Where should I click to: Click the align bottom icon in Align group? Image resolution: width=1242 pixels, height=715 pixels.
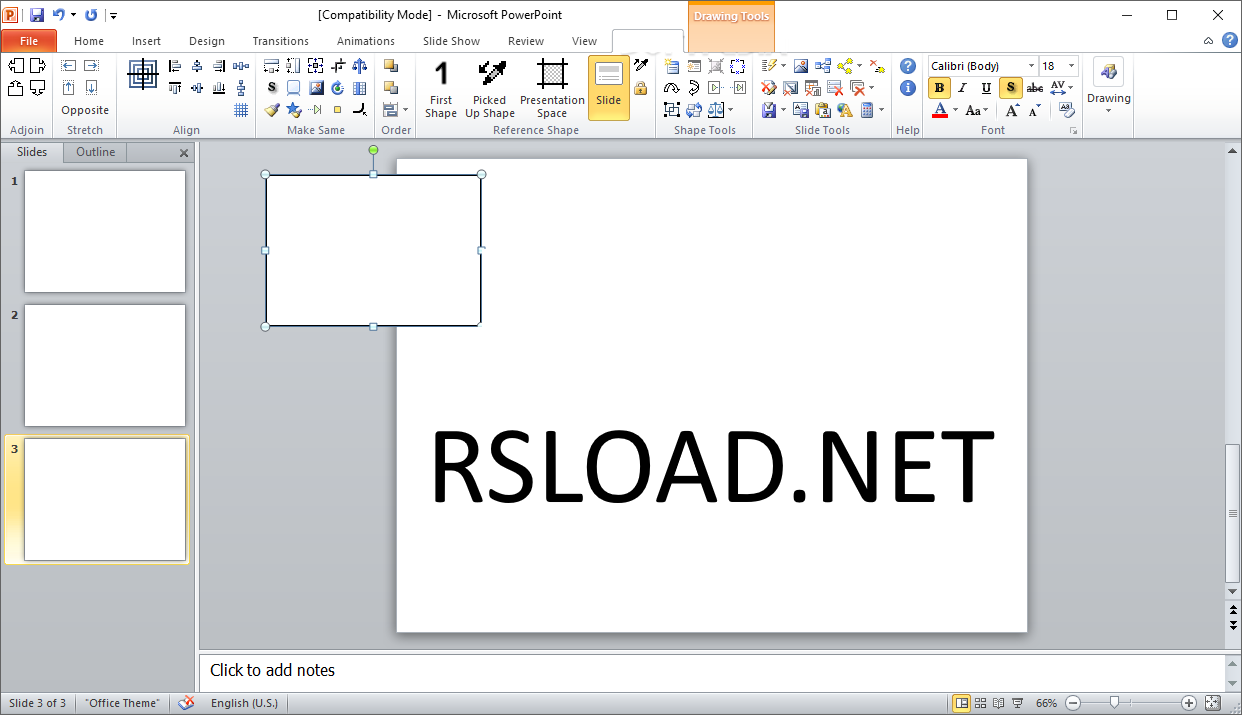pyautogui.click(x=219, y=88)
